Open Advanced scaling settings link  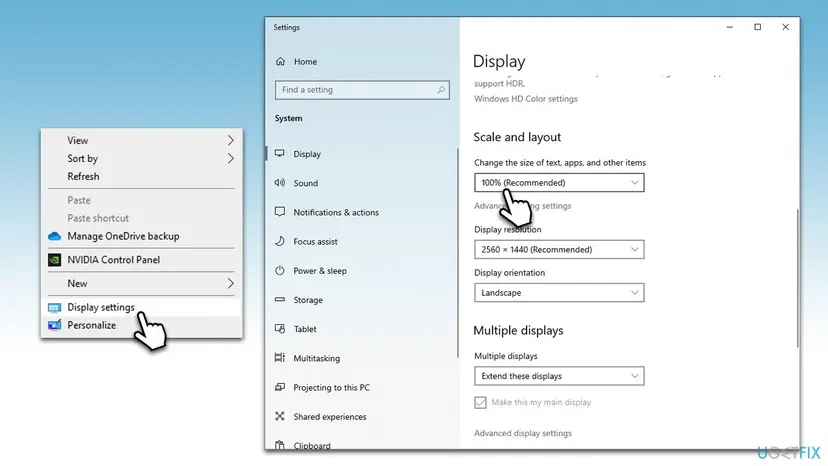(x=522, y=206)
